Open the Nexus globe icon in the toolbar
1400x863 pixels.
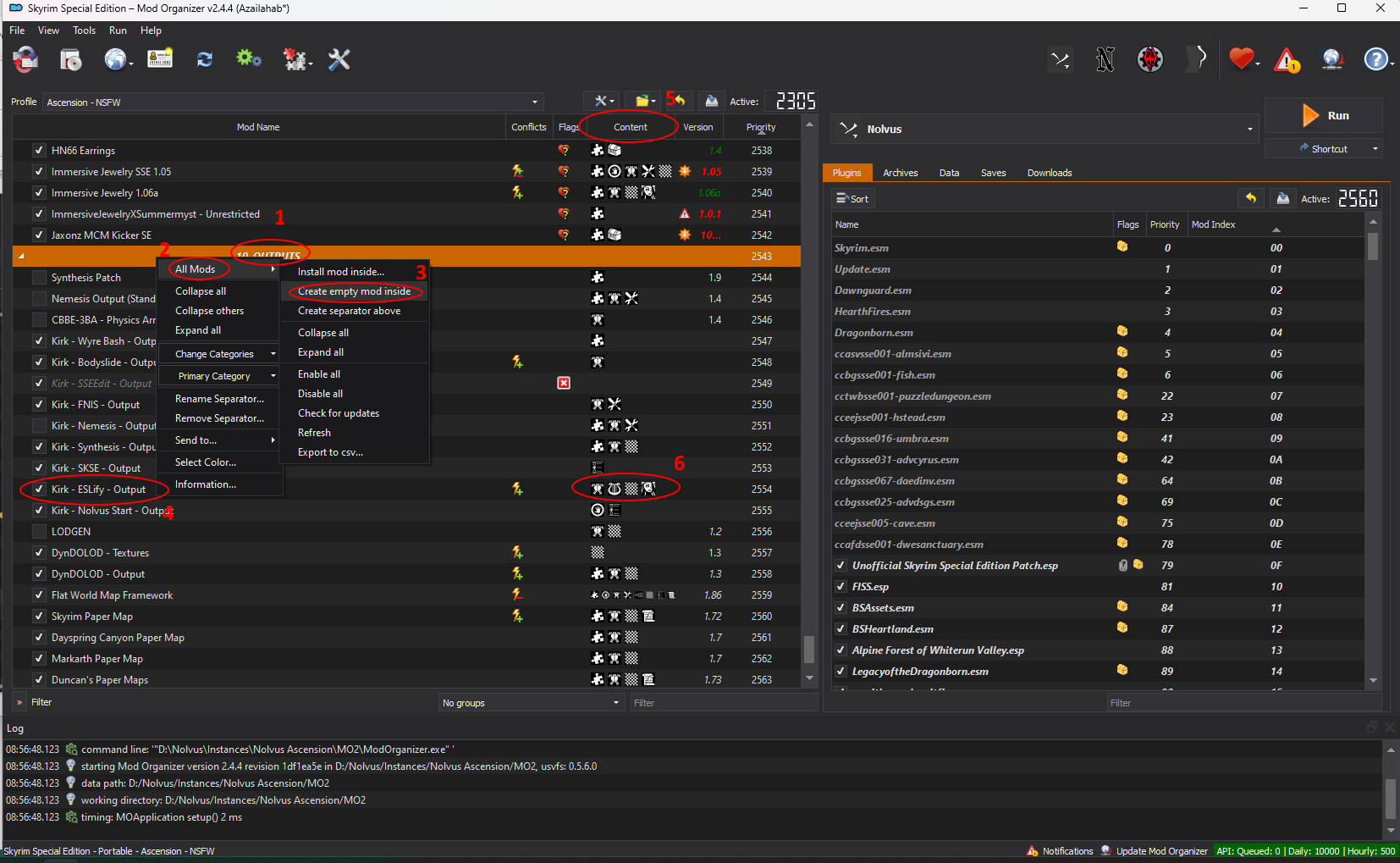[x=115, y=59]
